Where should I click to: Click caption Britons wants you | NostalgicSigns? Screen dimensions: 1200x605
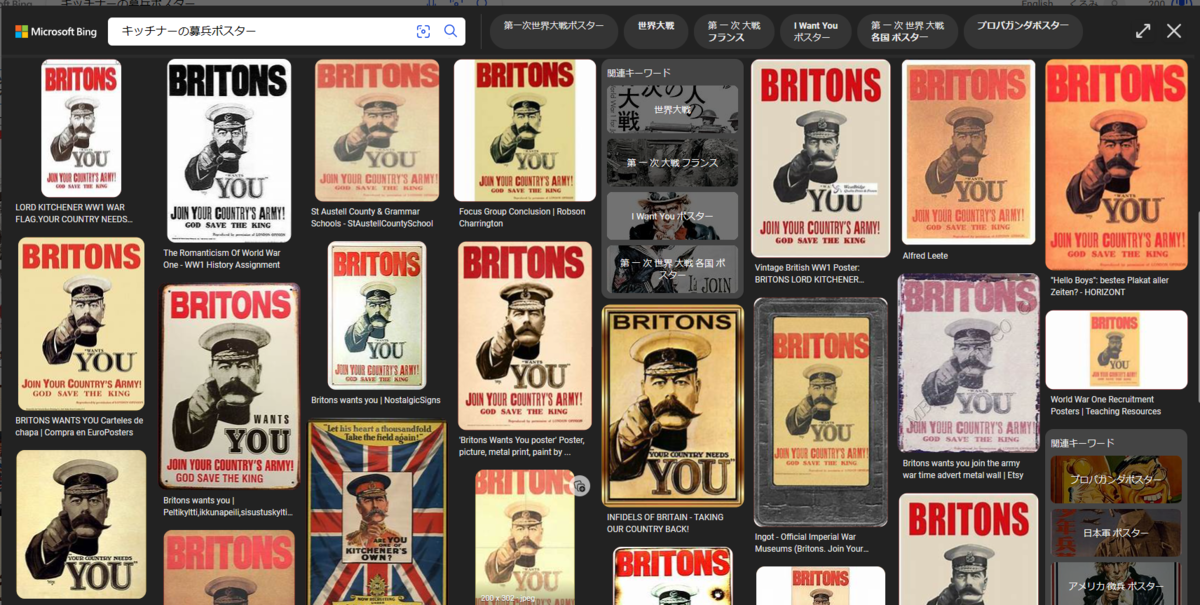click(376, 400)
